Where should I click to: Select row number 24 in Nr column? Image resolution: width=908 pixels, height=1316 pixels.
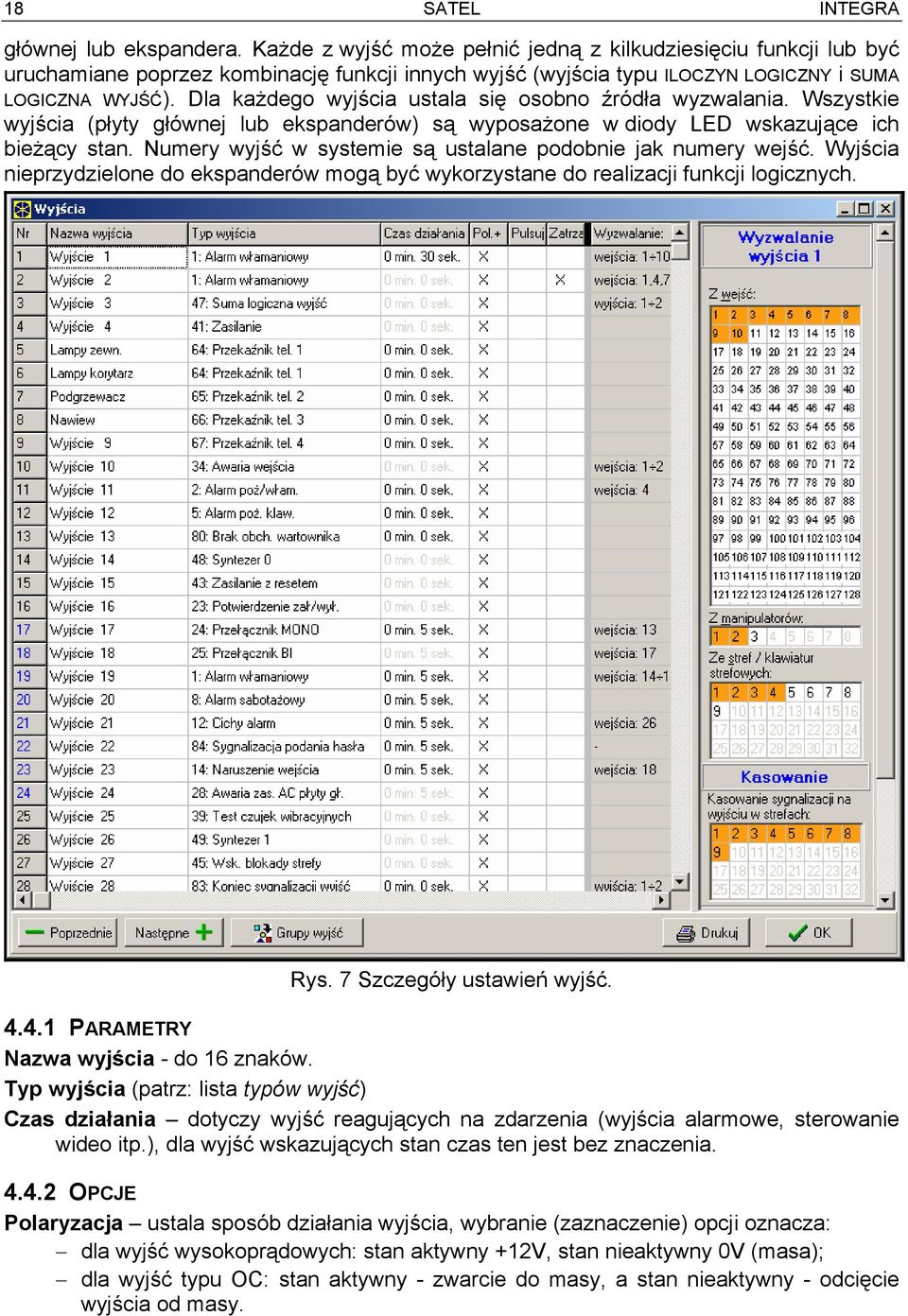coord(29,793)
